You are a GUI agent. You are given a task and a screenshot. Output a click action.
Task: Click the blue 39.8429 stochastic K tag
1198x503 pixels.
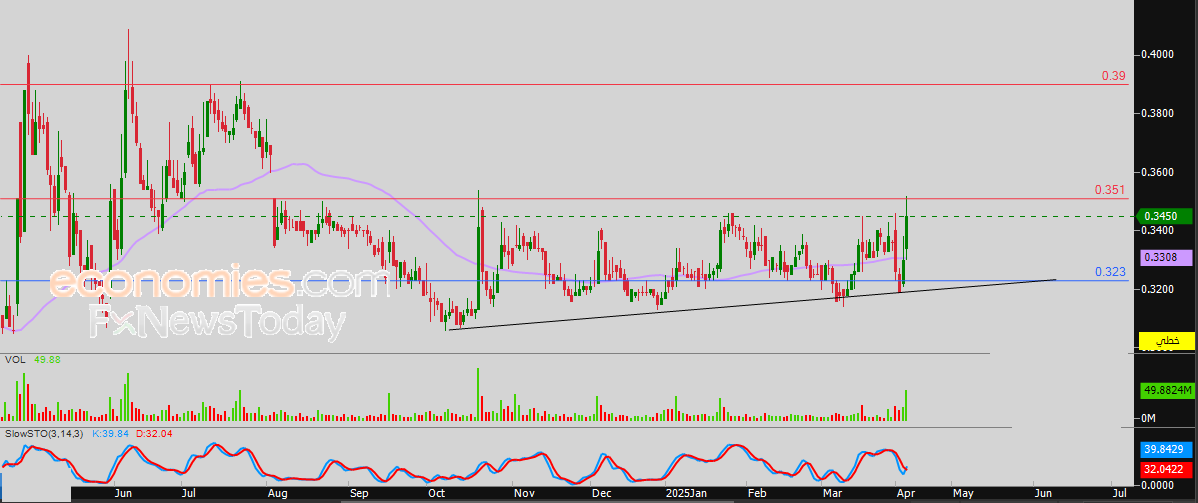[x=1166, y=447]
